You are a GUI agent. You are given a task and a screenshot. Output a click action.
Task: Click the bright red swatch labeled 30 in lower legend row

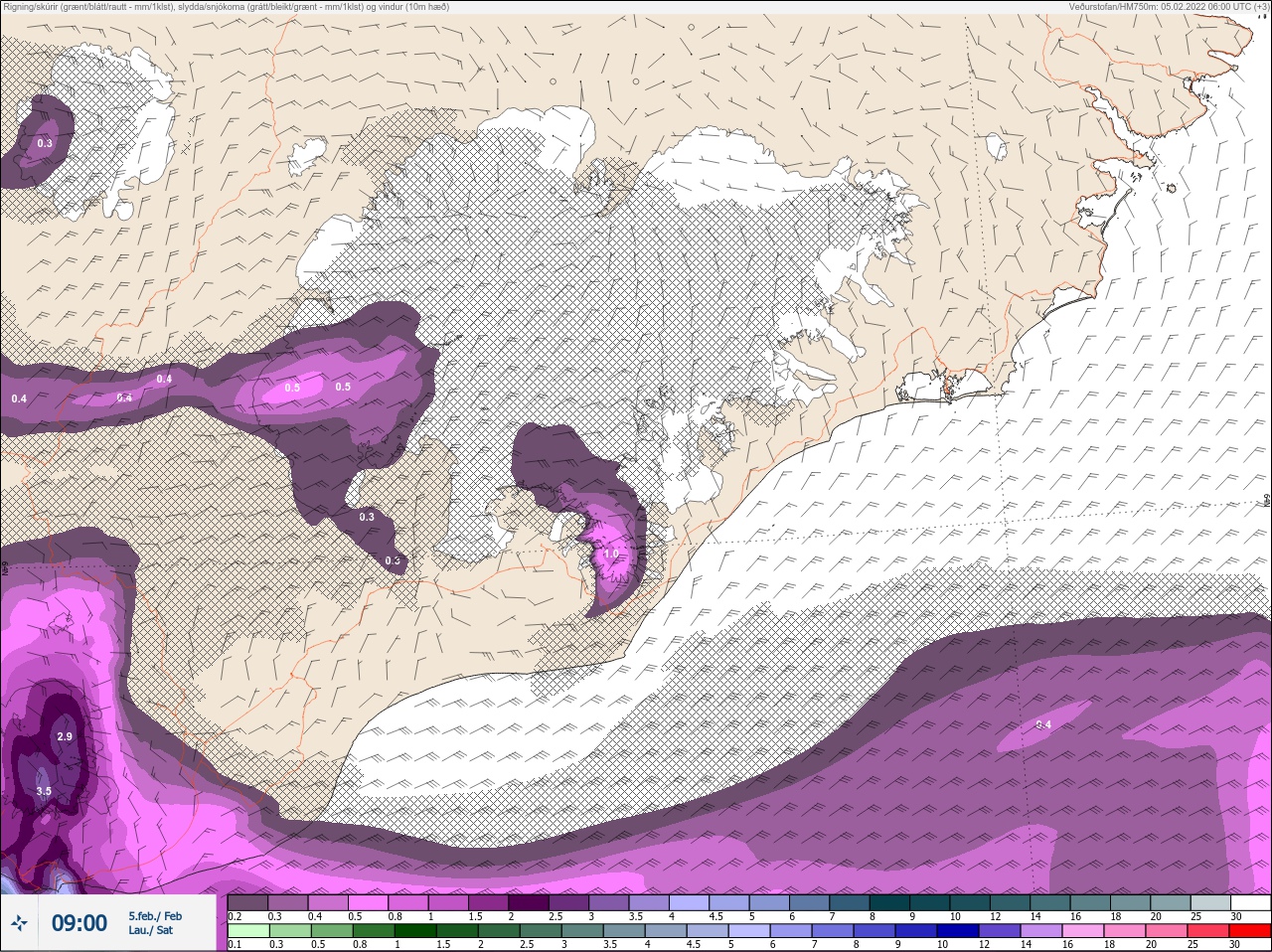coord(1250,930)
